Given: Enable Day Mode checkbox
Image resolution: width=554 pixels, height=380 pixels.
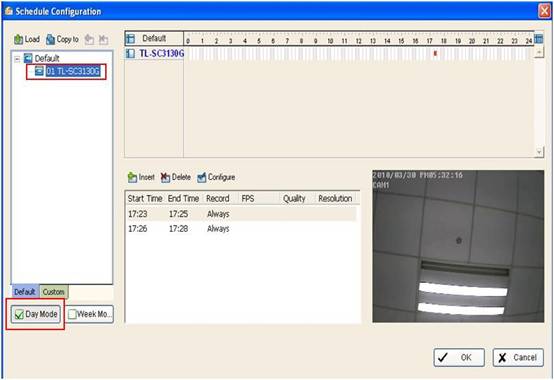Looking at the screenshot, I should click(x=19, y=314).
